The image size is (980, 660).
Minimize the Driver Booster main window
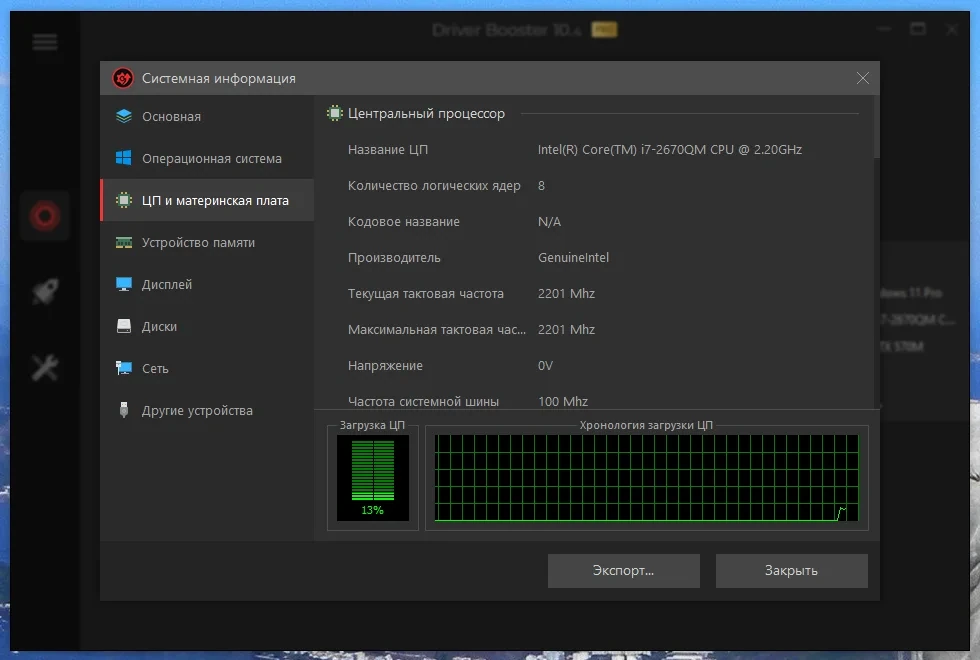click(884, 29)
